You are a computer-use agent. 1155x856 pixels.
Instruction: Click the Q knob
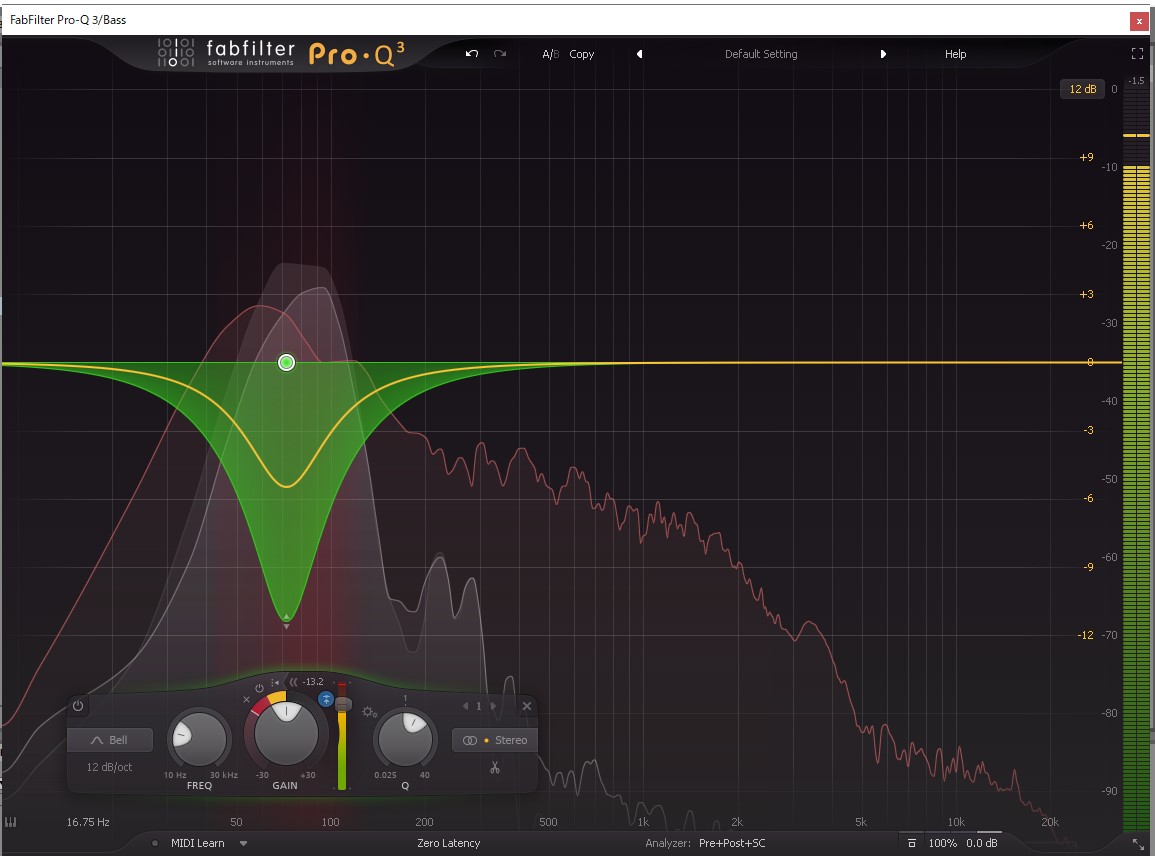[x=404, y=738]
